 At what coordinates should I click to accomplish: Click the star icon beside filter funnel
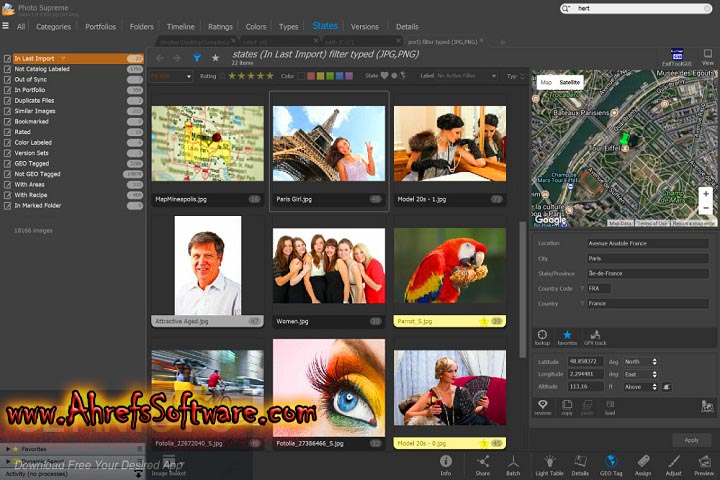(x=215, y=58)
